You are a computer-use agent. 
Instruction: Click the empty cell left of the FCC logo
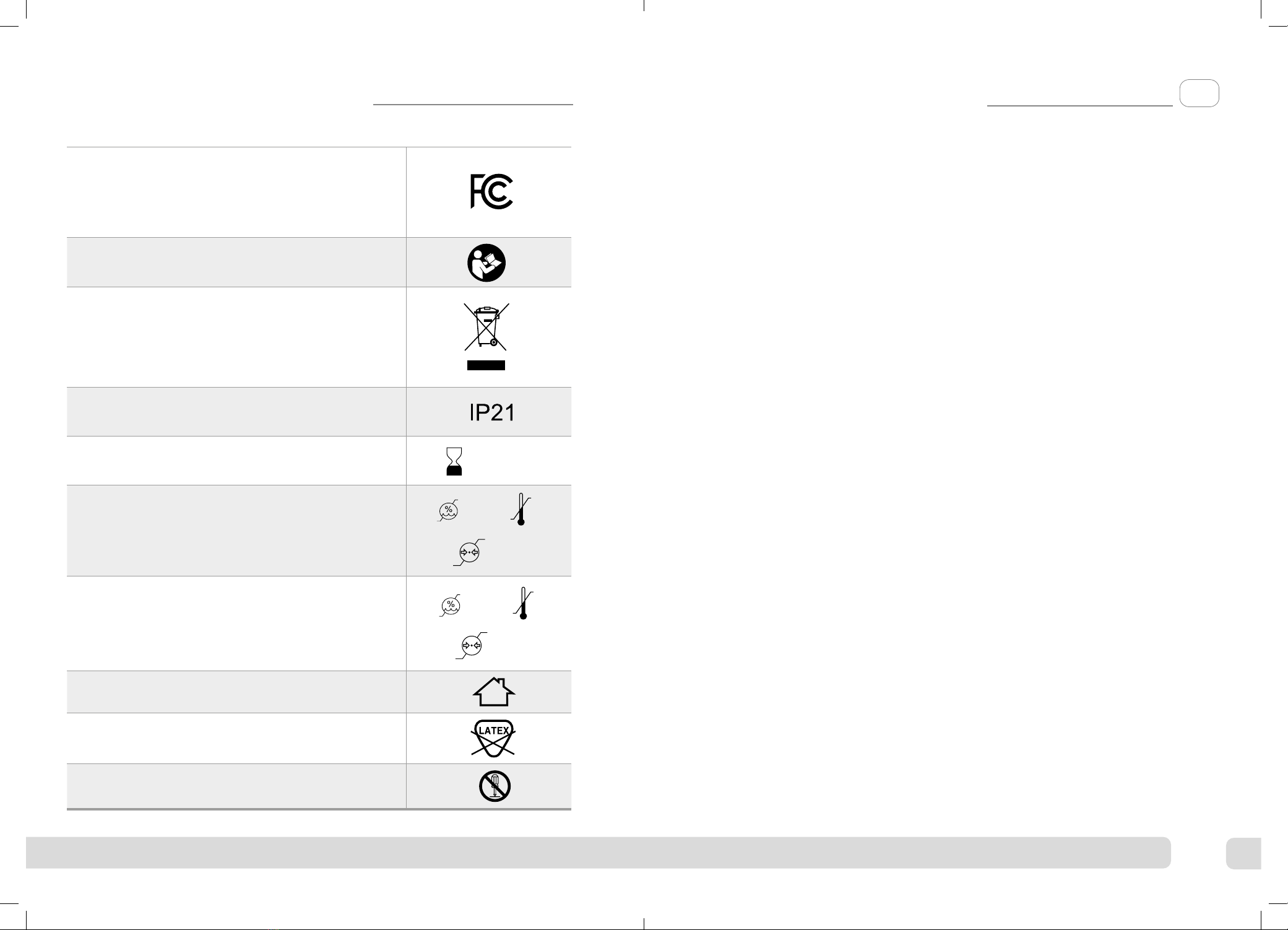click(236, 192)
